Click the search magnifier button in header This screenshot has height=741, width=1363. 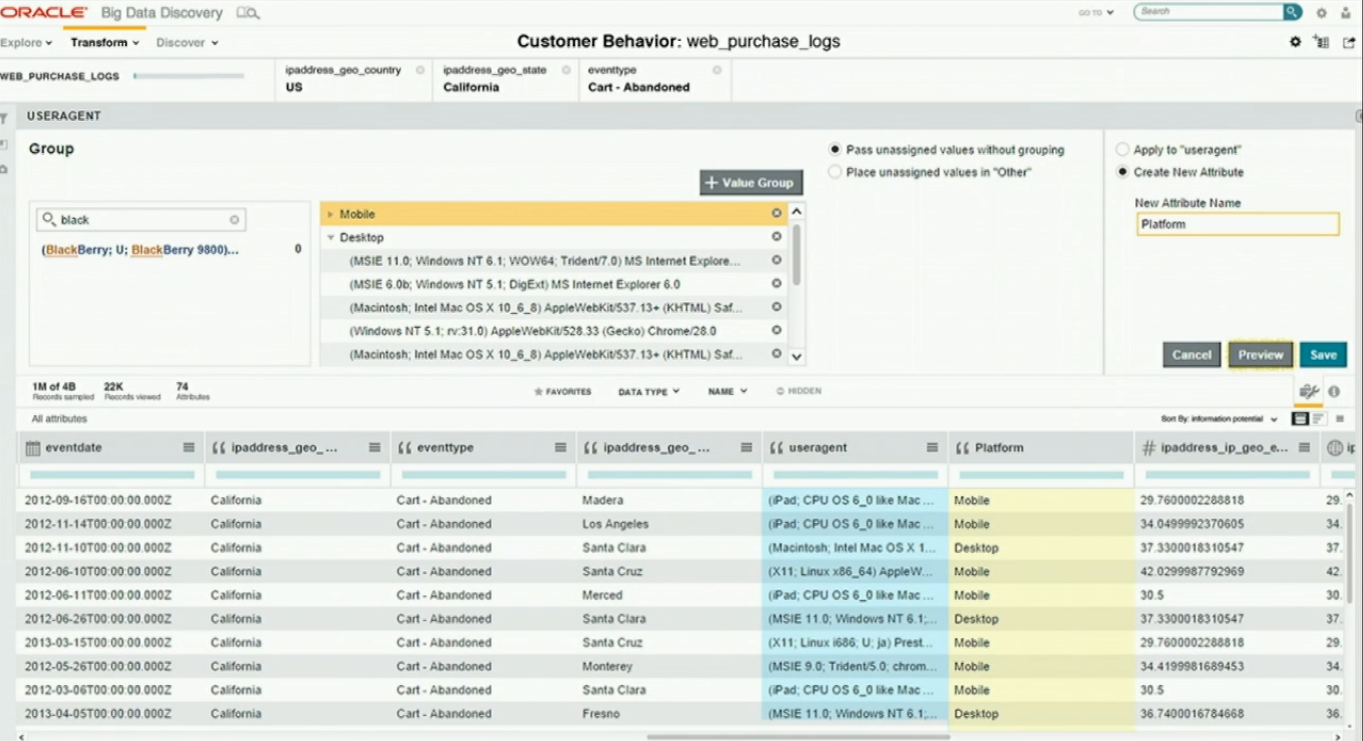coord(1292,12)
